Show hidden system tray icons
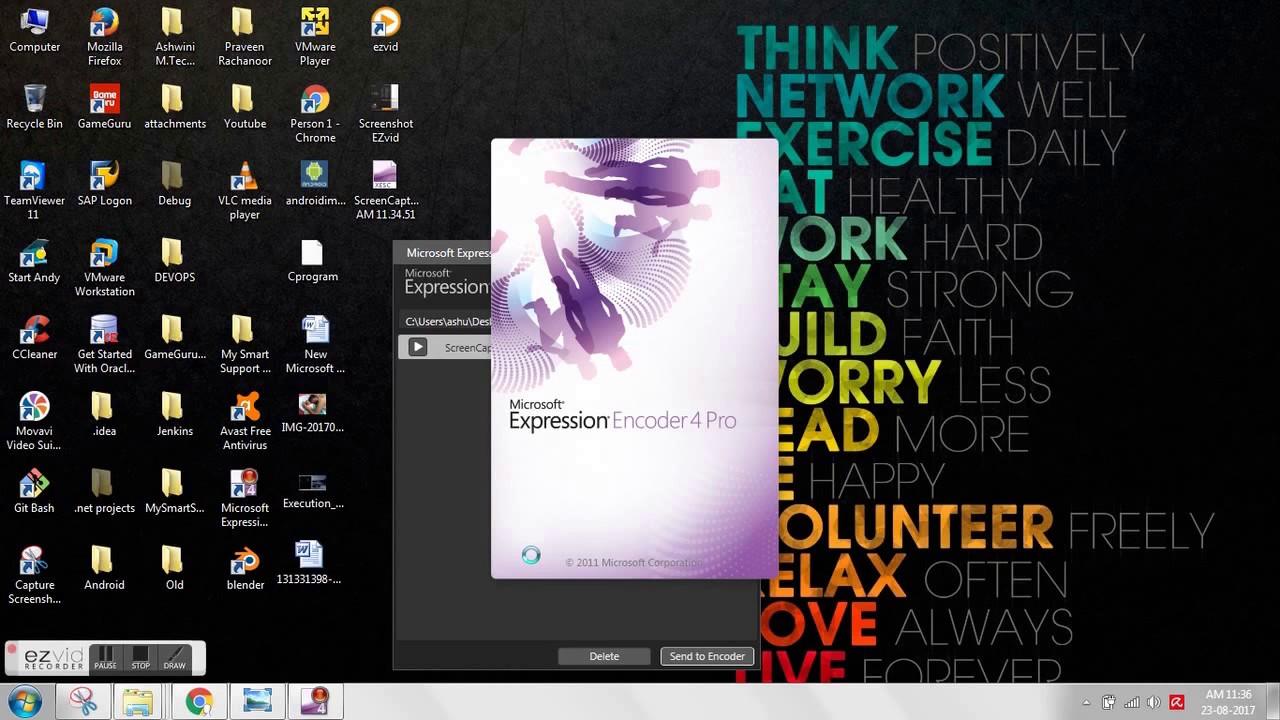Viewport: 1280px width, 720px height. [1086, 703]
